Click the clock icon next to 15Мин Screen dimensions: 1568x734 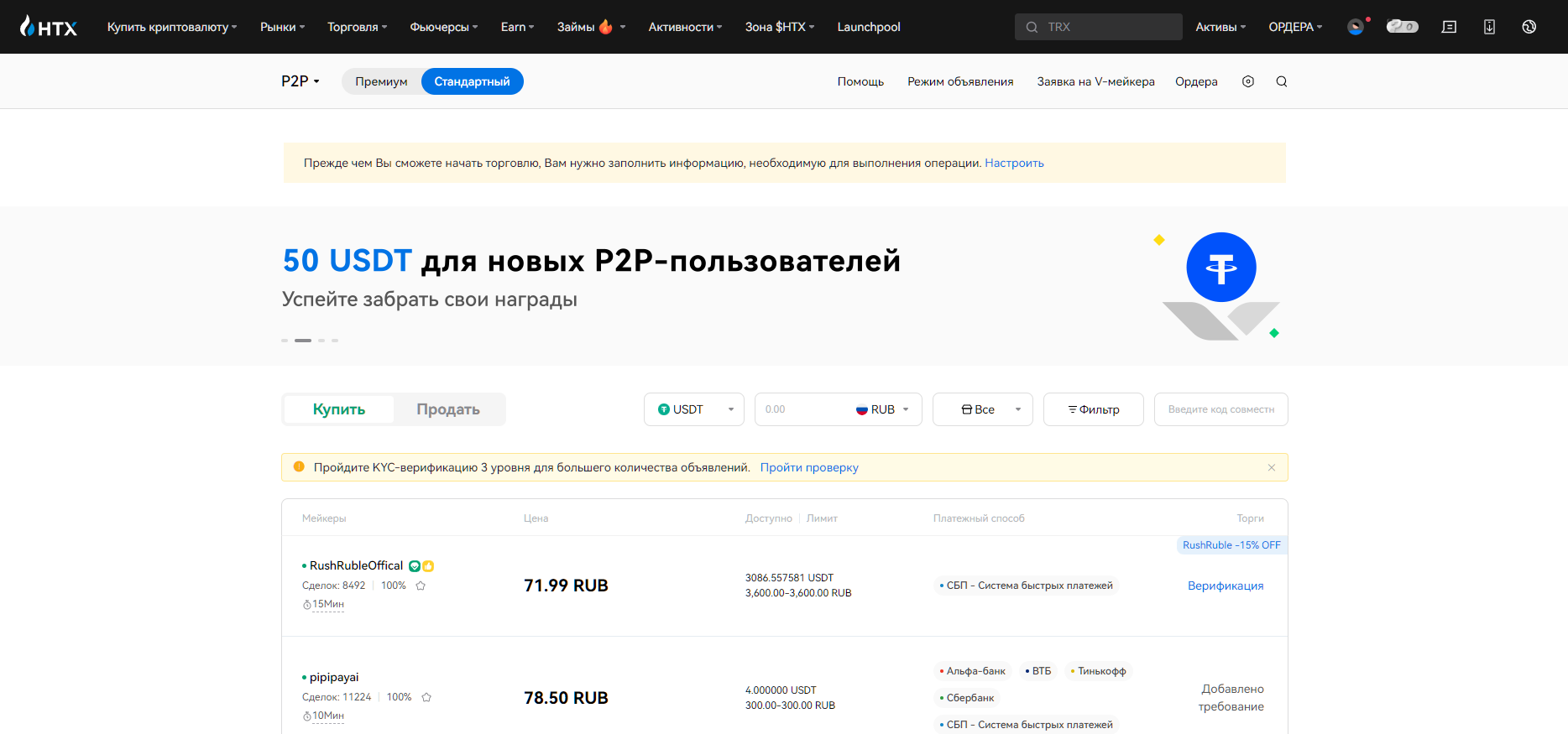307,605
